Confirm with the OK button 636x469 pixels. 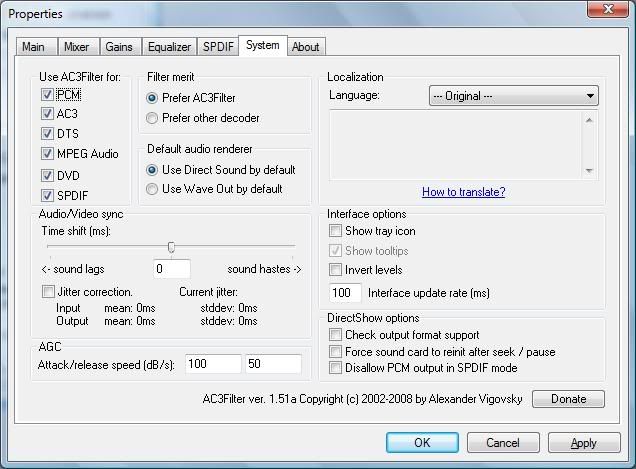[422, 442]
